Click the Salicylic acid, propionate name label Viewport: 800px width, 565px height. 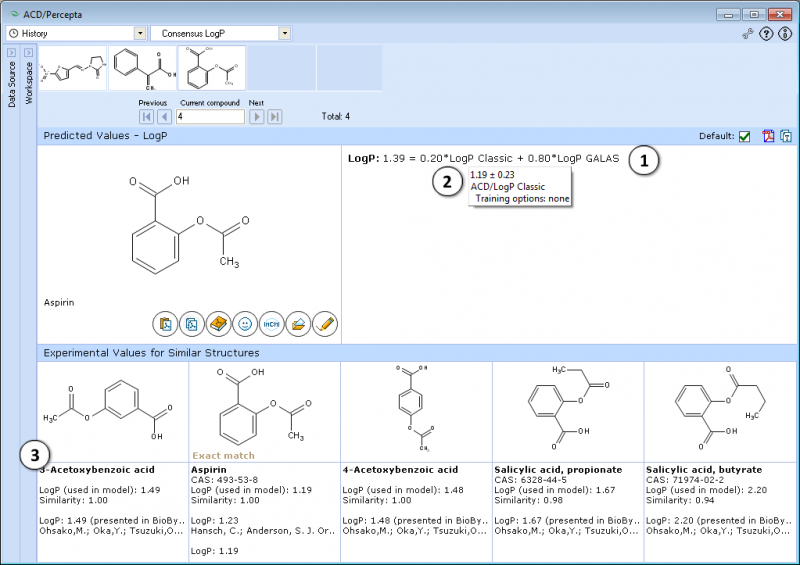pyautogui.click(x=558, y=470)
